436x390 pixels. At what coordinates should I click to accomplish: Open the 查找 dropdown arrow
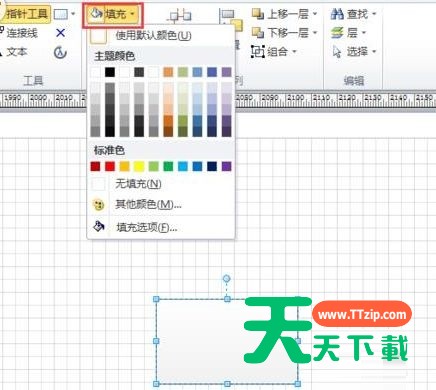[x=374, y=14]
